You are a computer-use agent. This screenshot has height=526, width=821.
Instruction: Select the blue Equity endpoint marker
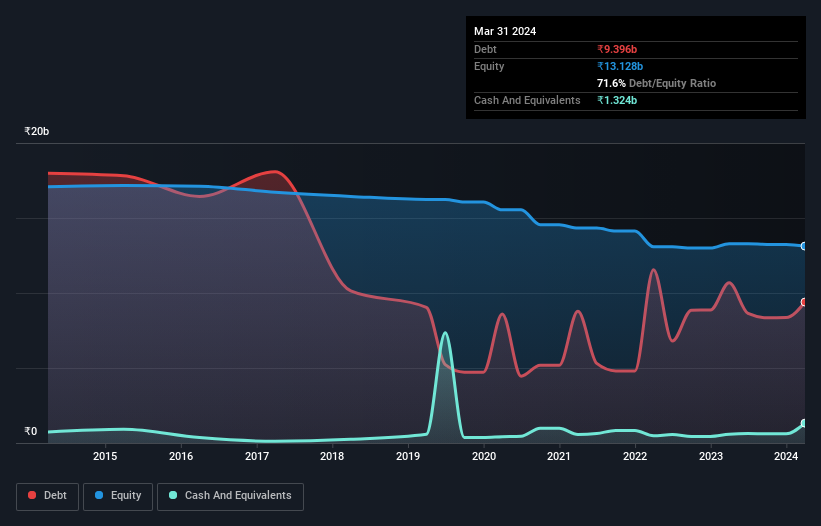(804, 246)
